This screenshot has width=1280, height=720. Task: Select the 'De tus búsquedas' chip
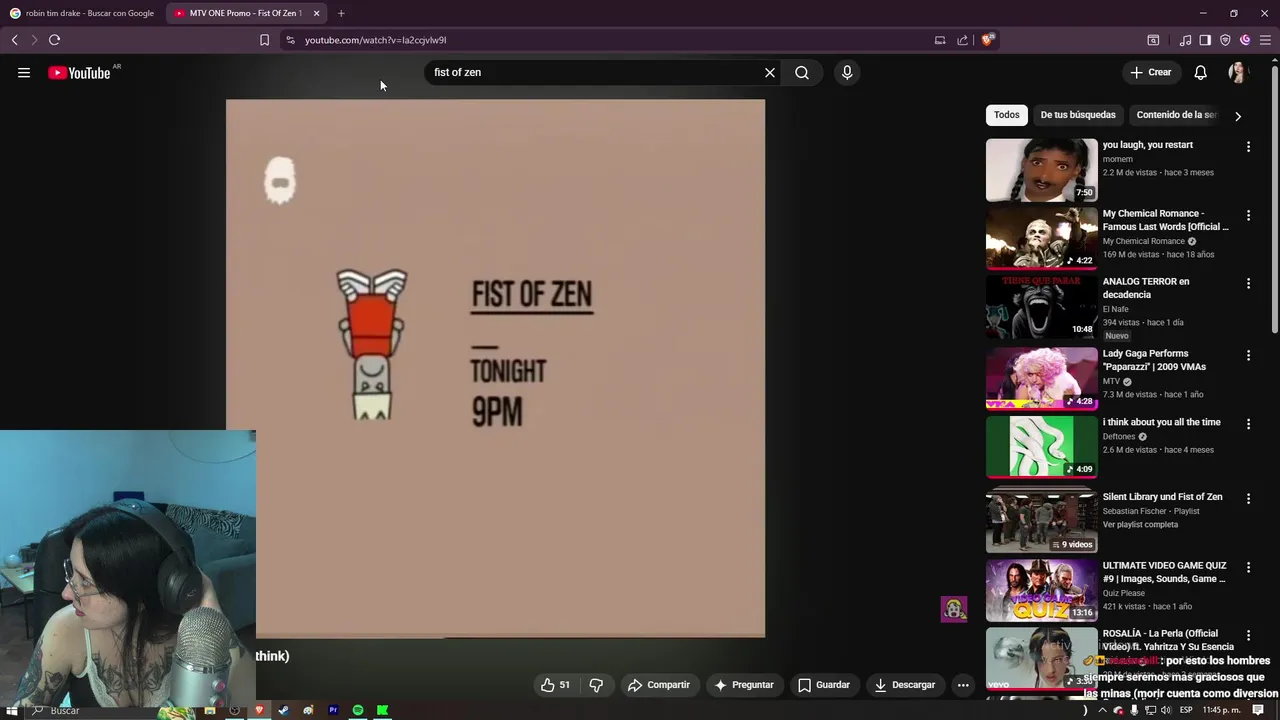click(x=1078, y=115)
